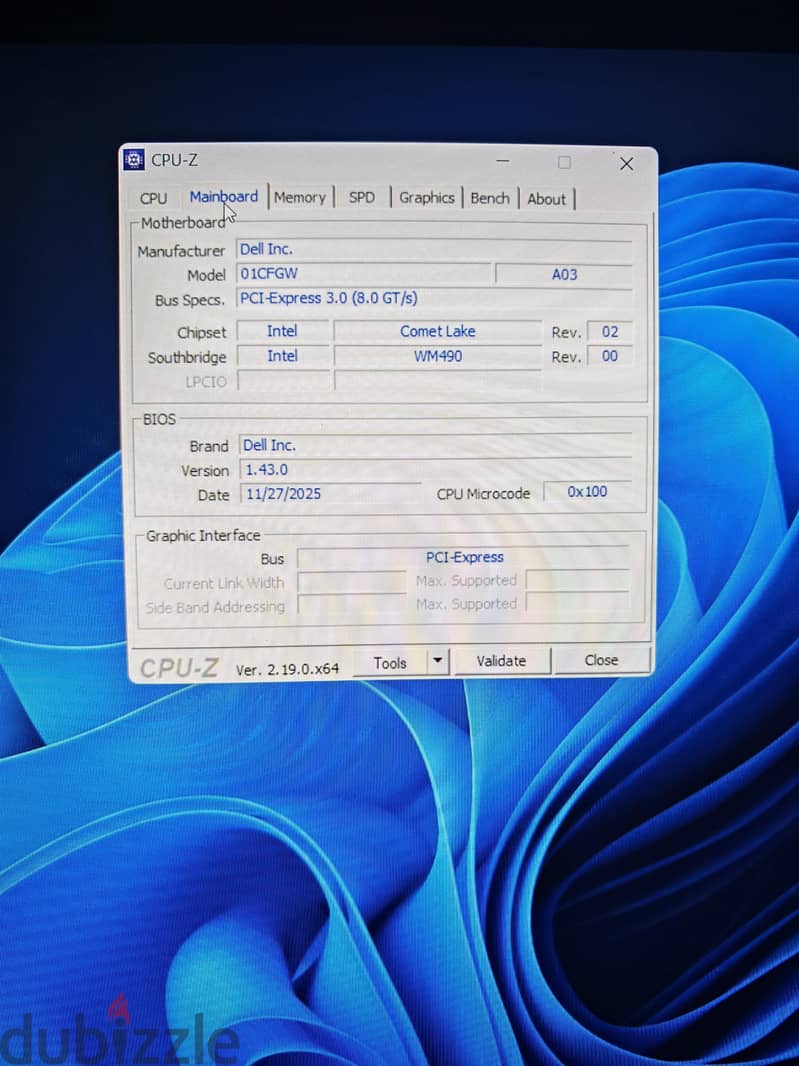Click the CPU-Z logo at bottom left

click(179, 668)
